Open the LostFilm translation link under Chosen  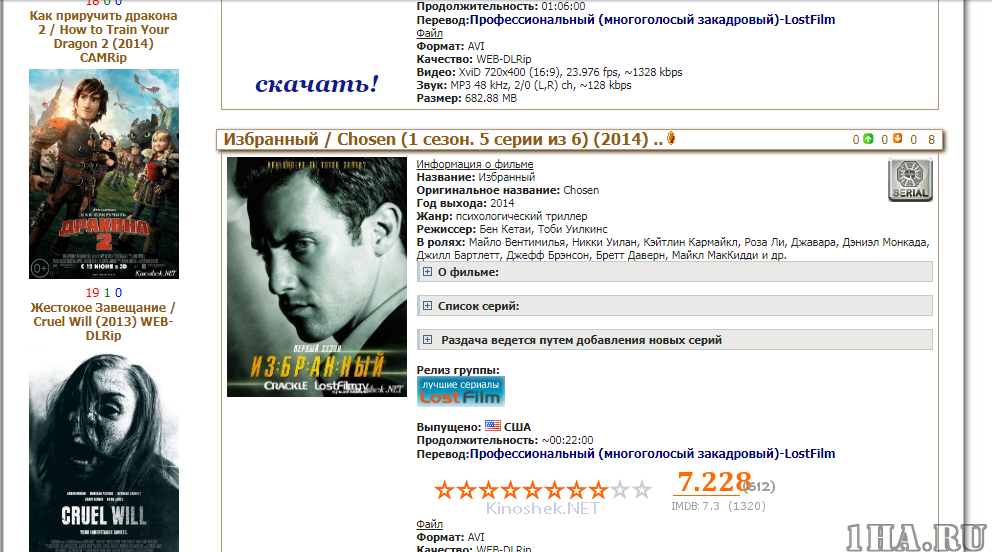coord(652,454)
